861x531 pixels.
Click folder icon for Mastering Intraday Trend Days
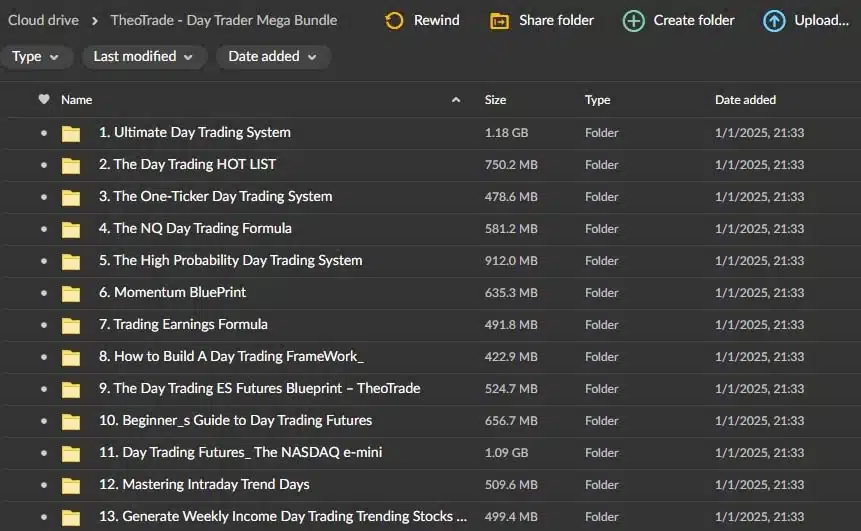coord(71,485)
